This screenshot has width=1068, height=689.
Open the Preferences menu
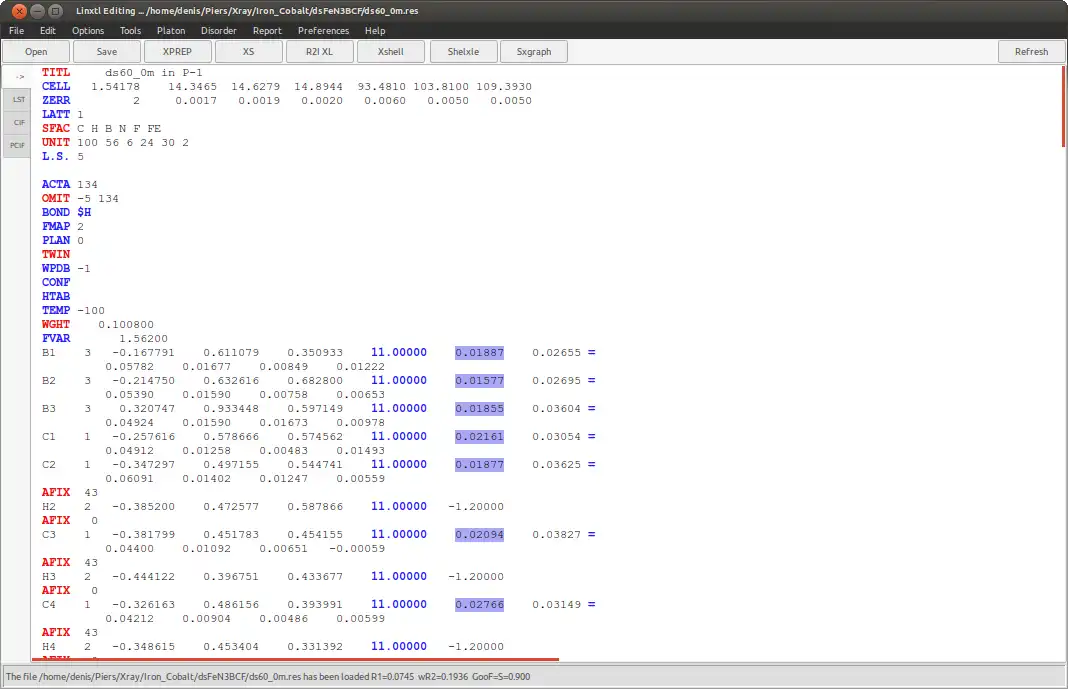pyautogui.click(x=324, y=31)
